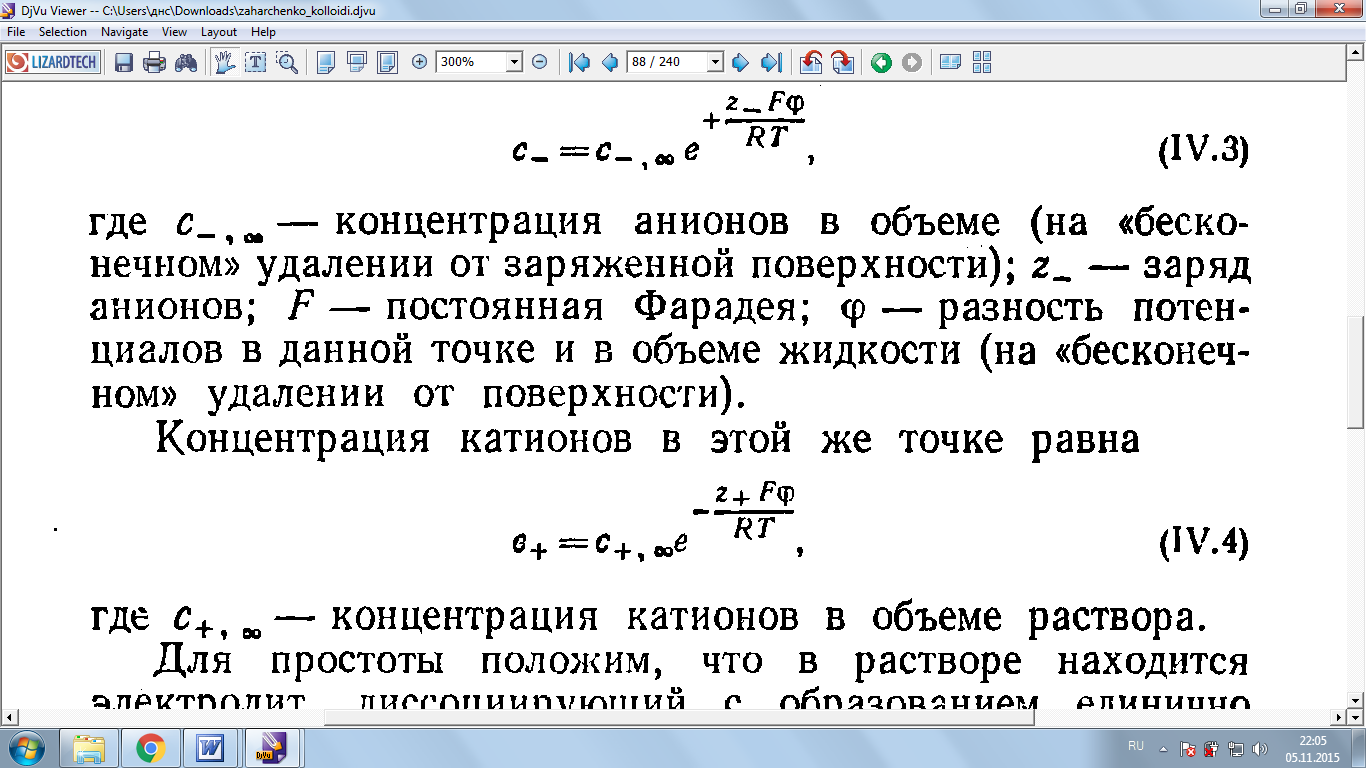Open the Windows Start menu
Image resolution: width=1366 pixels, height=768 pixels.
pyautogui.click(x=26, y=747)
